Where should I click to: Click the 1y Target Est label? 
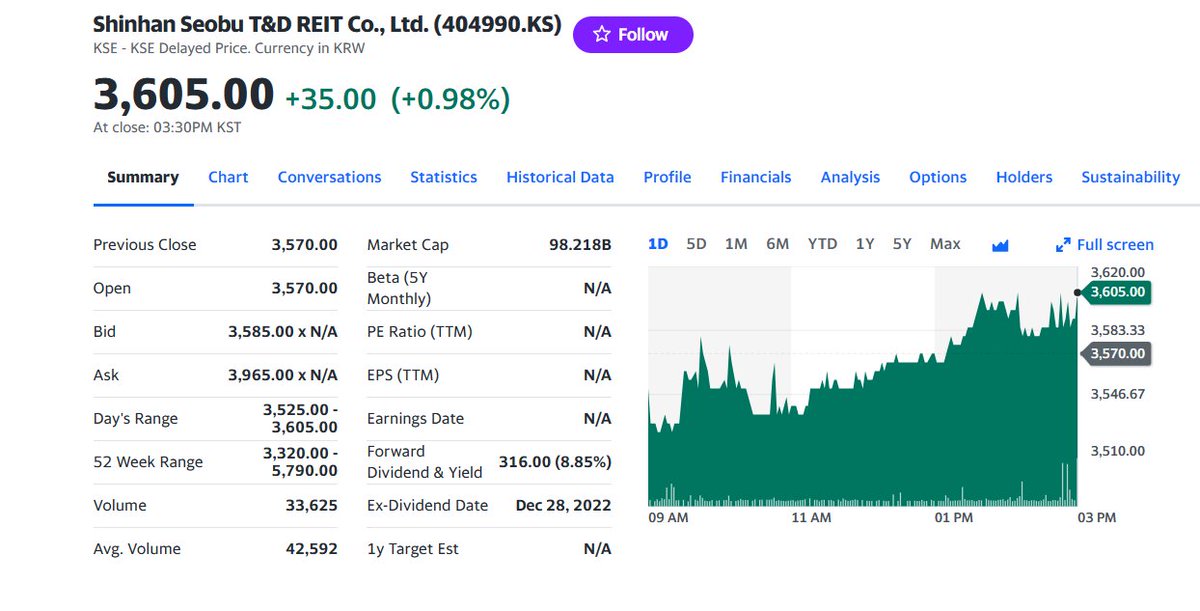pos(413,549)
